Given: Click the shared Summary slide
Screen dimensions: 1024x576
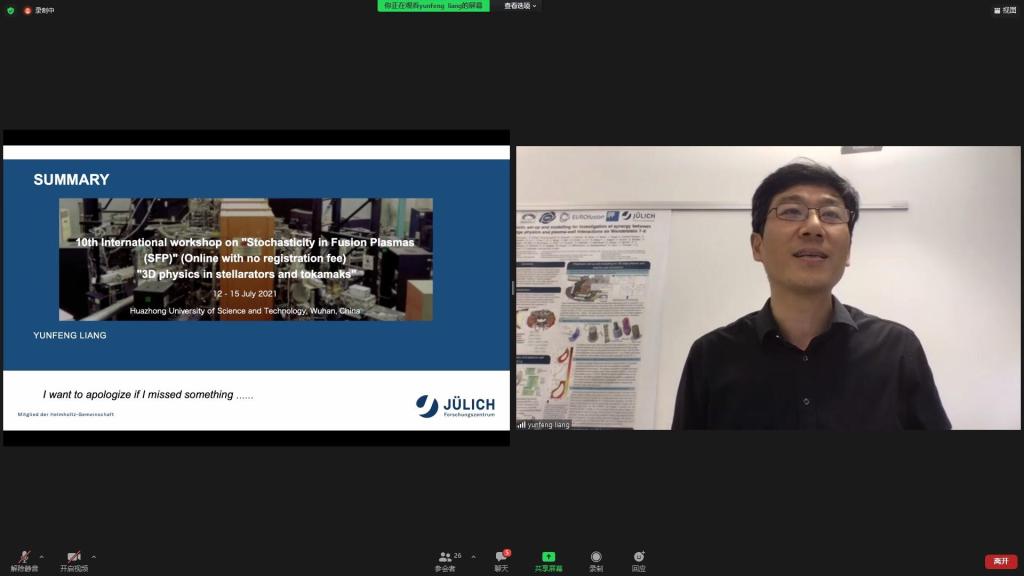Looking at the screenshot, I should coord(256,288).
